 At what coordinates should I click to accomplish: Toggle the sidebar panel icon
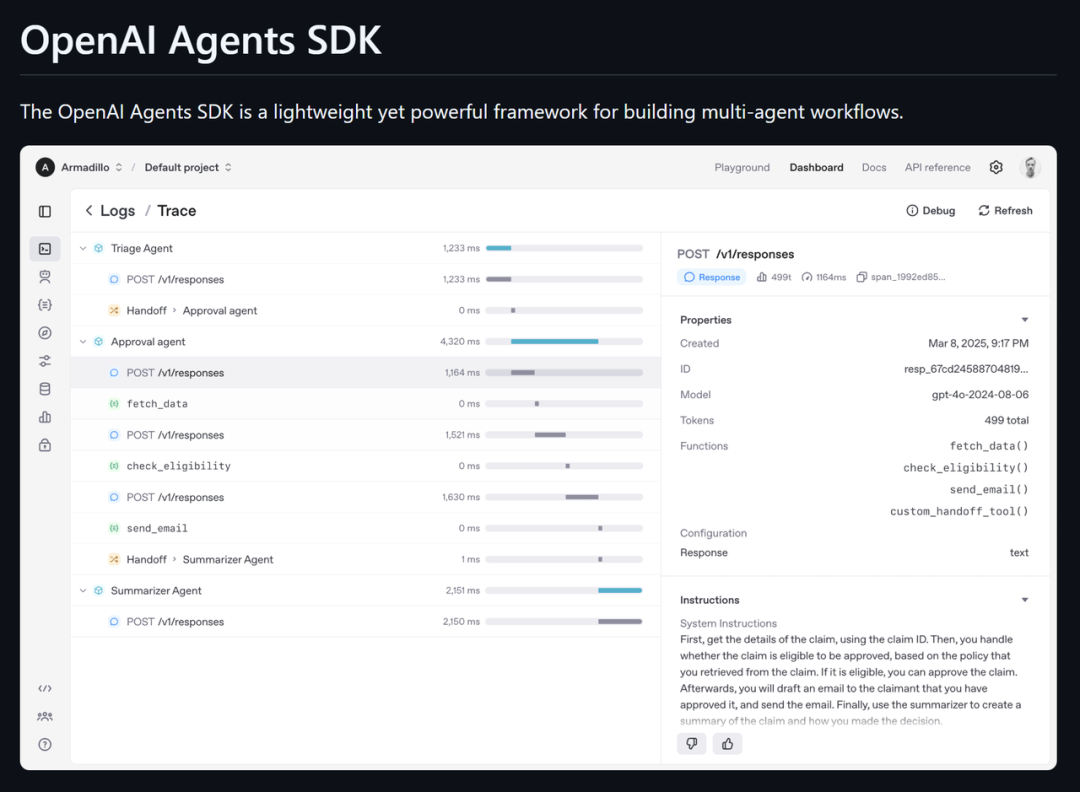click(x=45, y=211)
